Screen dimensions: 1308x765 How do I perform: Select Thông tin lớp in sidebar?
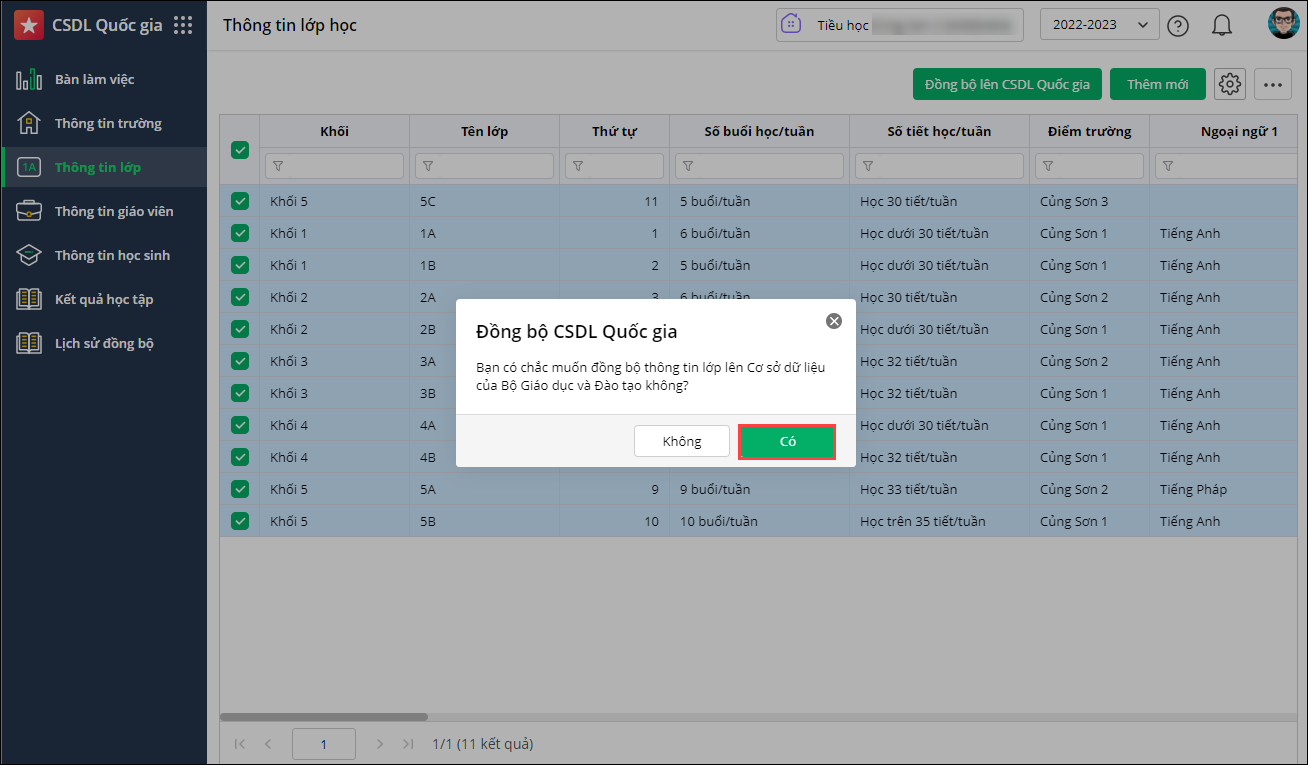click(104, 167)
